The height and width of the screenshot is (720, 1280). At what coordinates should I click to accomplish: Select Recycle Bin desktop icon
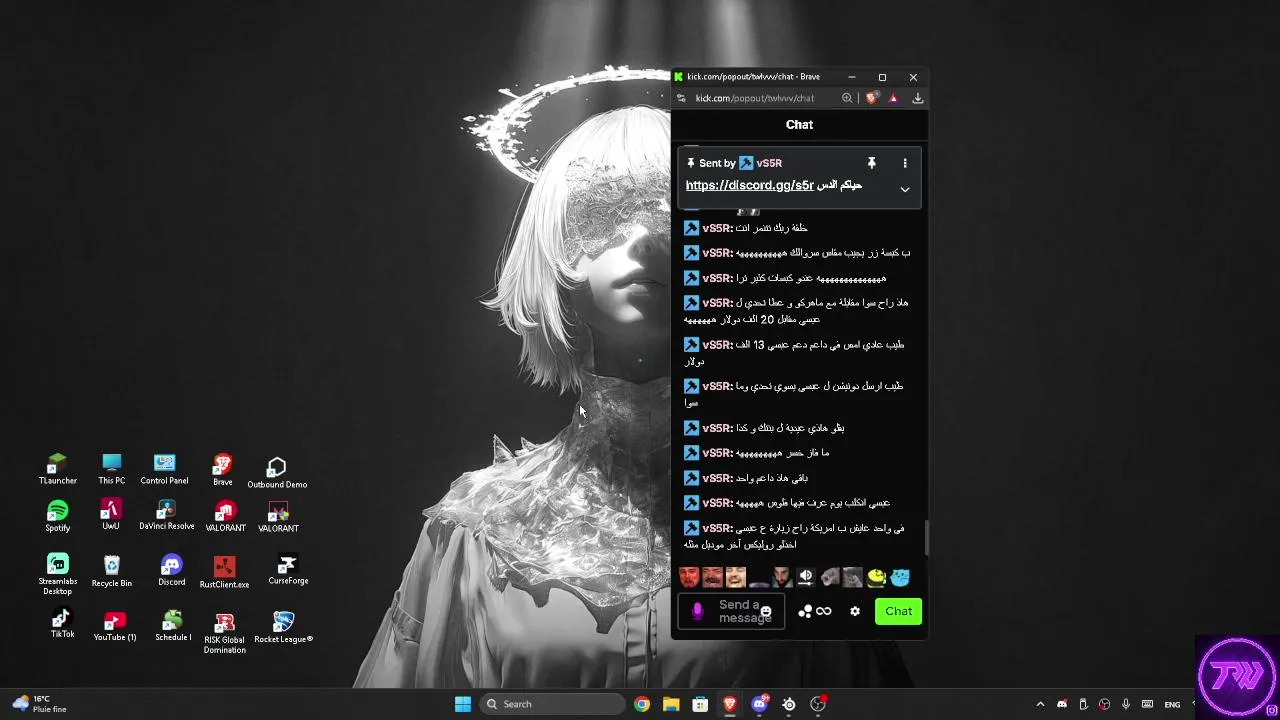tap(111, 572)
